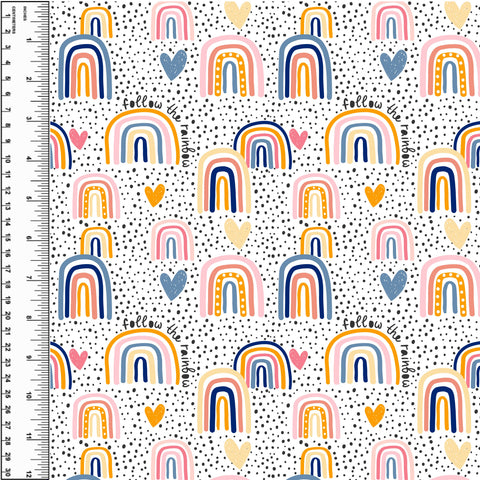Click the 9 inch number on the ruler
The image size is (480, 480).
(x=29, y=358)
